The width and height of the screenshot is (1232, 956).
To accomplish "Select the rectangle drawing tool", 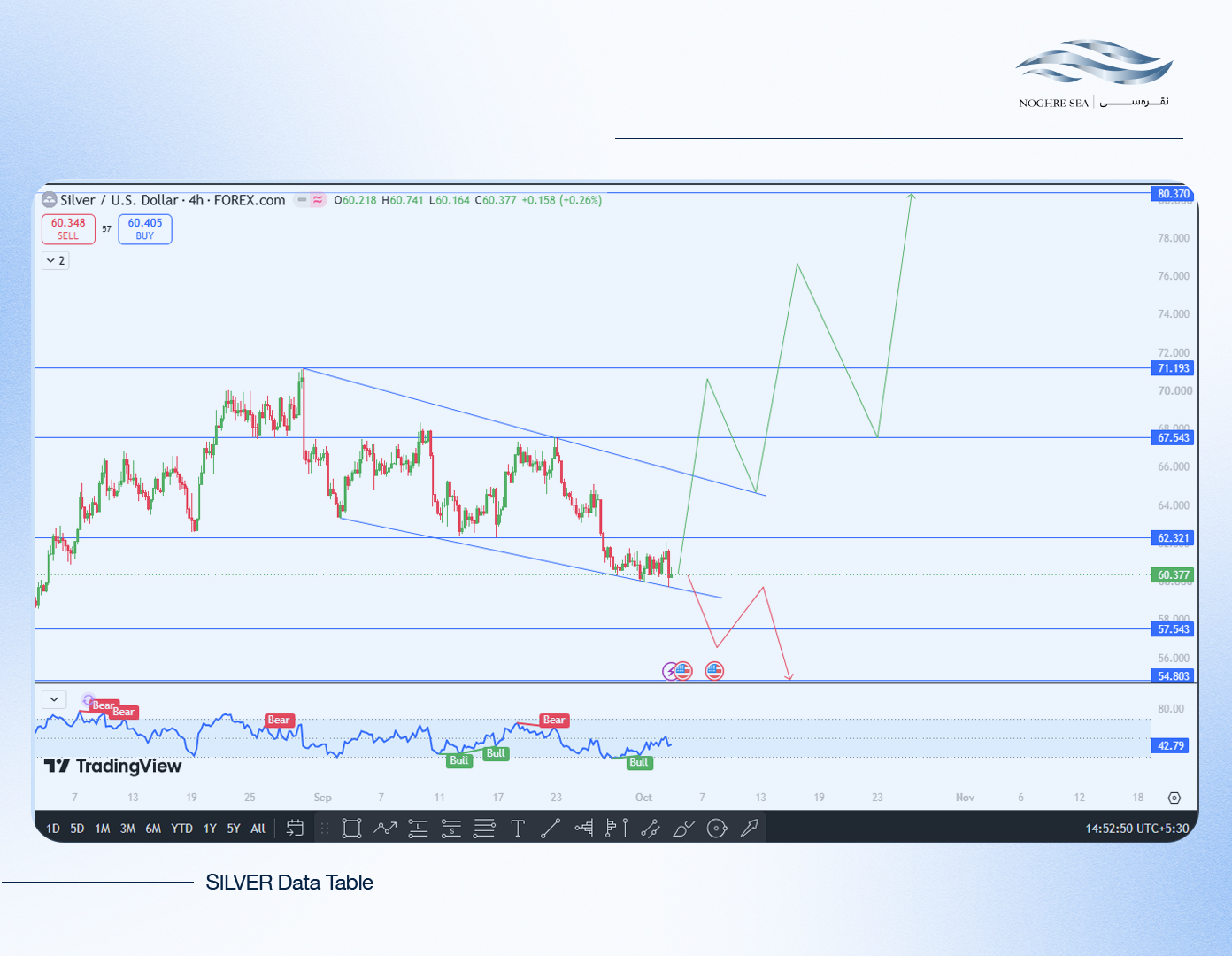I will [x=351, y=829].
